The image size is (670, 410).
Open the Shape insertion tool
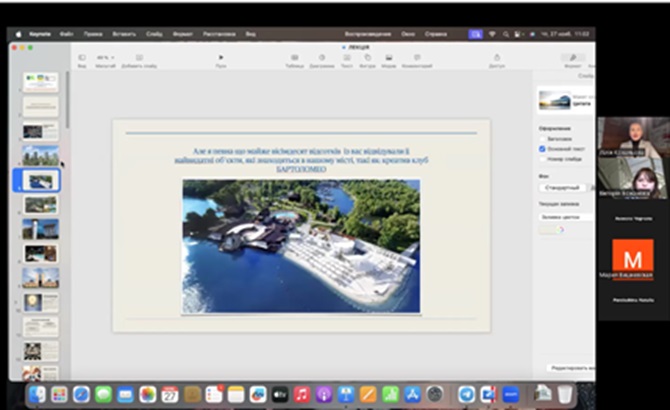coord(367,59)
